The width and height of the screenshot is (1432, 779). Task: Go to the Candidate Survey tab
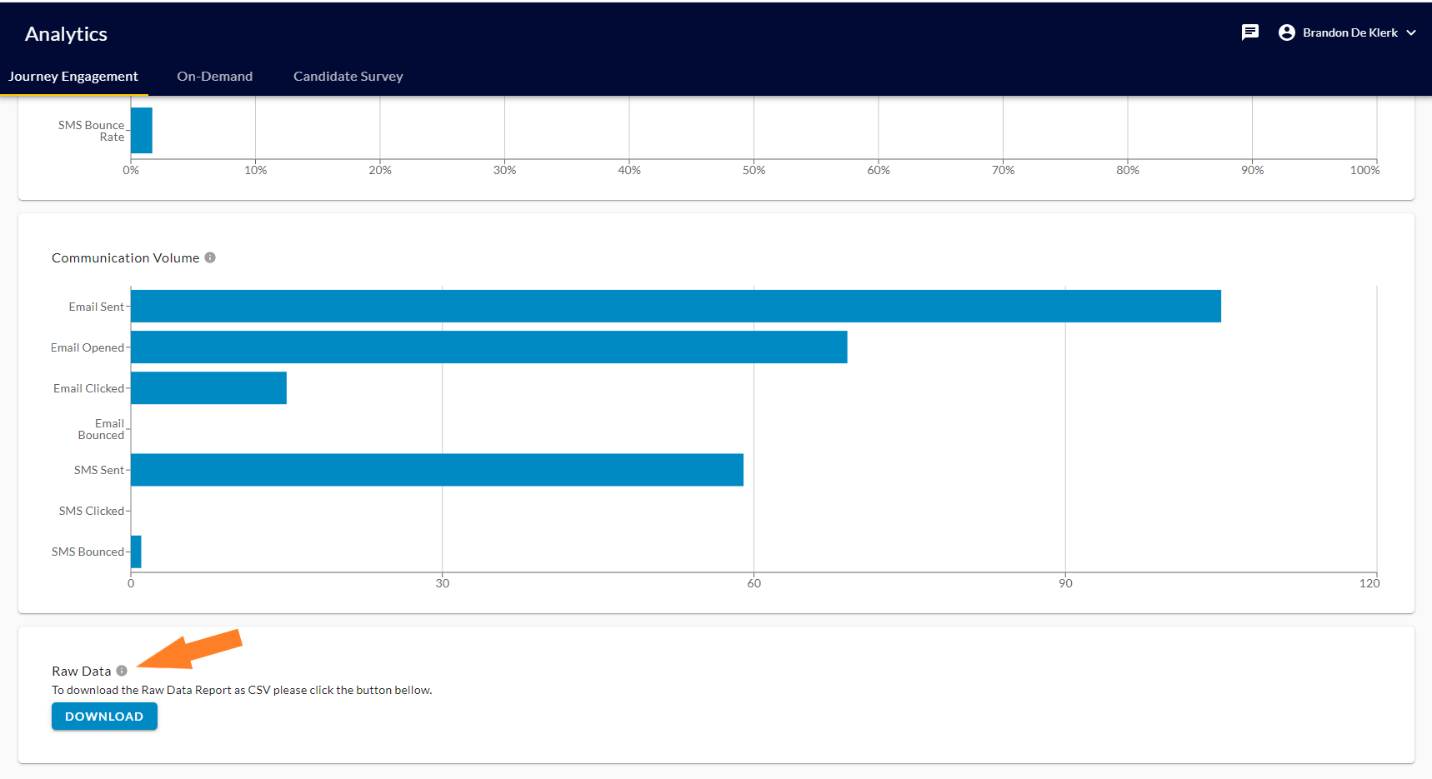pyautogui.click(x=348, y=77)
